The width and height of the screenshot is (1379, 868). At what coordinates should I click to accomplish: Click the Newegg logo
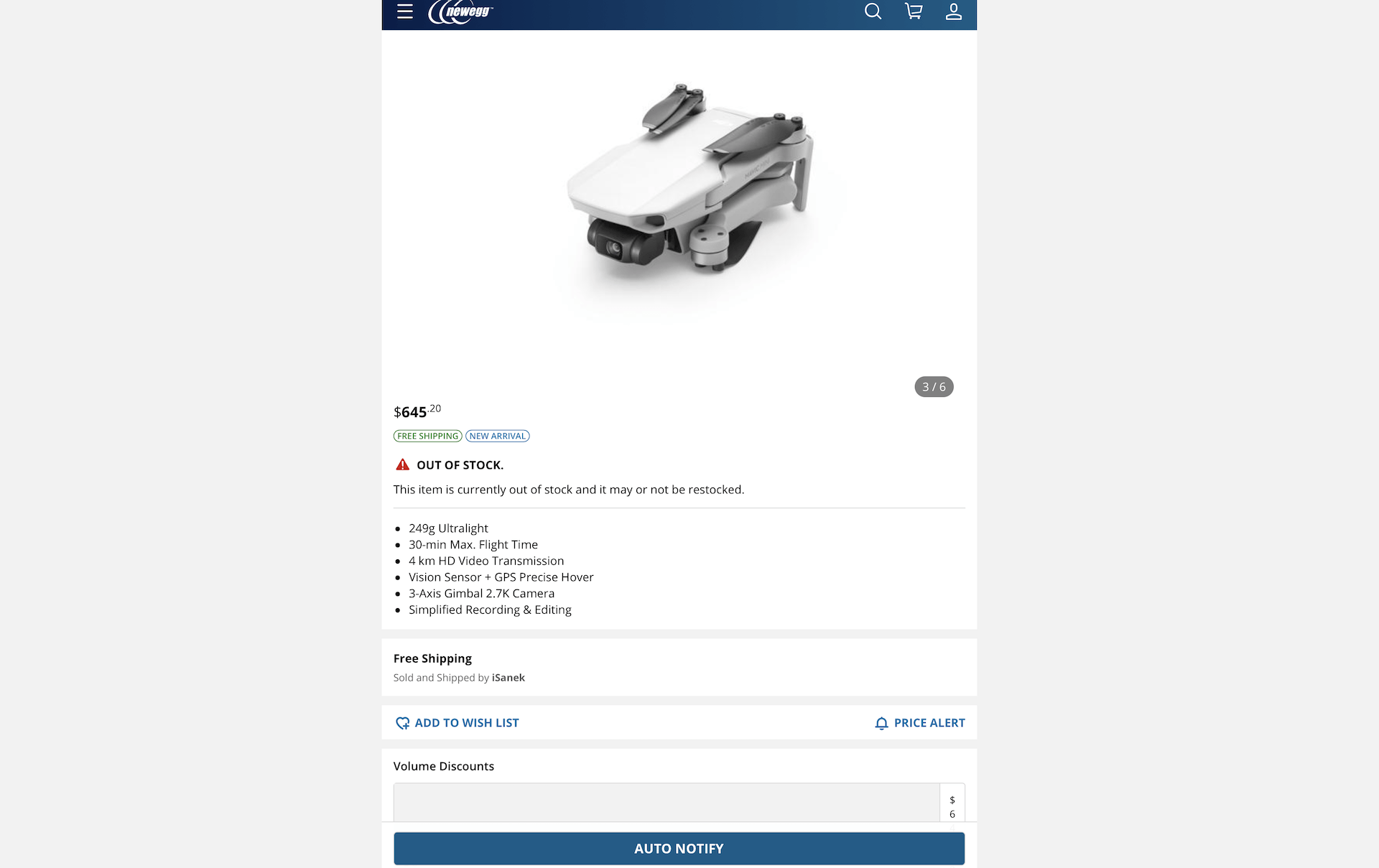click(460, 12)
